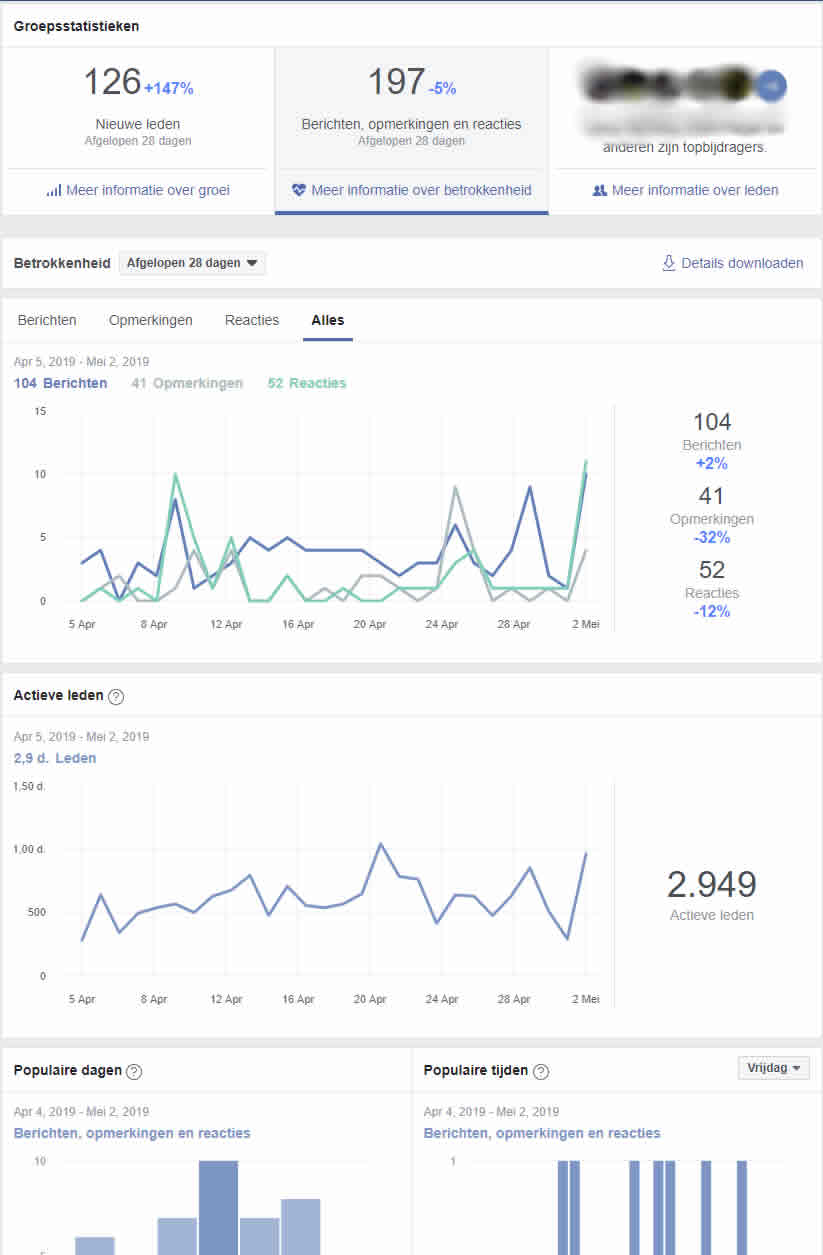Open the help icon beside Actieve leden
Image resolution: width=823 pixels, height=1255 pixels.
116,696
